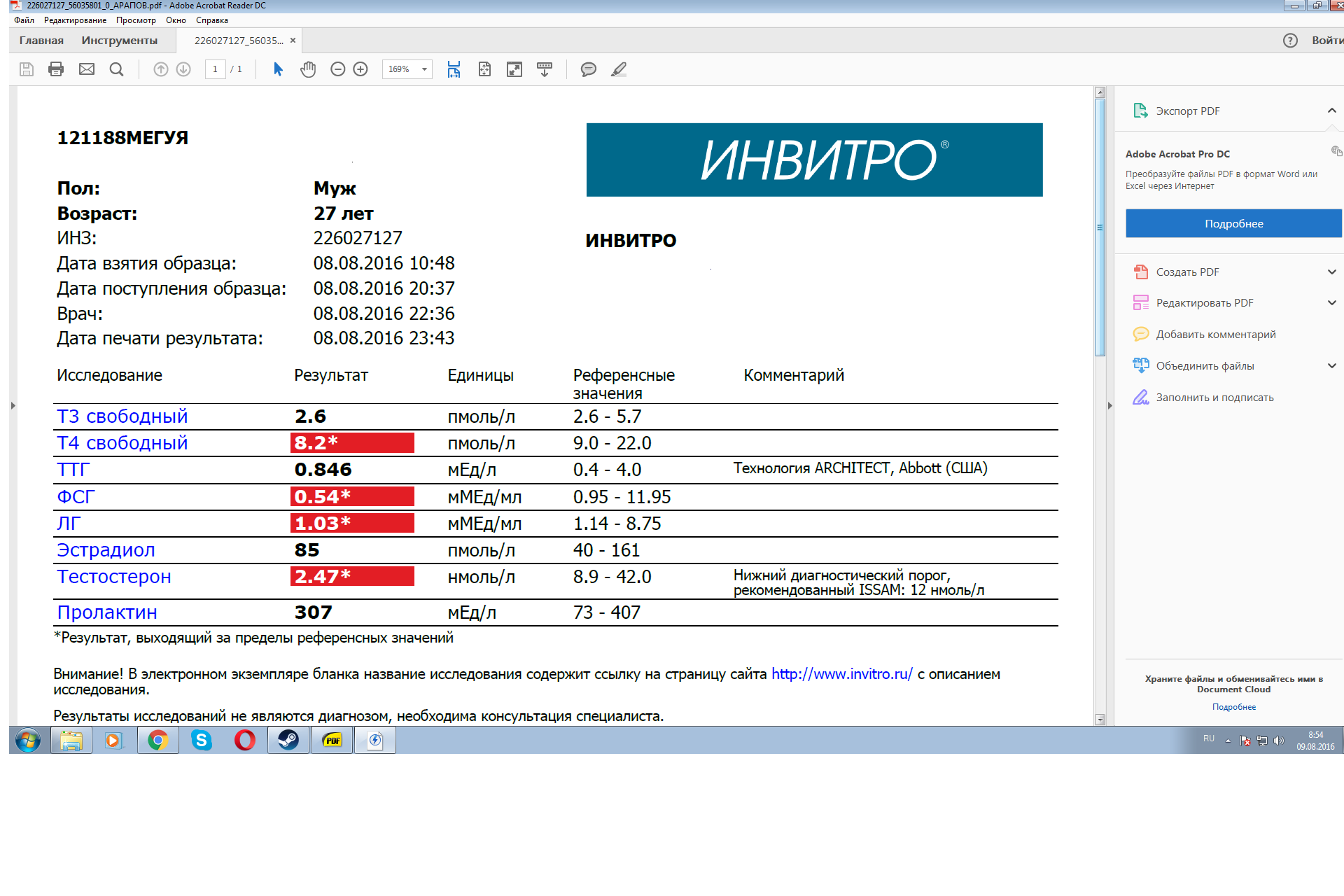Expand the Создать PDF section
This screenshot has width=1344, height=896.
pyautogui.click(x=1331, y=272)
